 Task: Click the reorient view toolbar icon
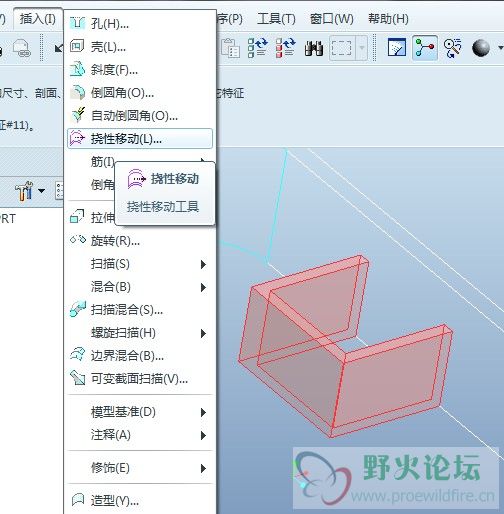tap(453, 48)
